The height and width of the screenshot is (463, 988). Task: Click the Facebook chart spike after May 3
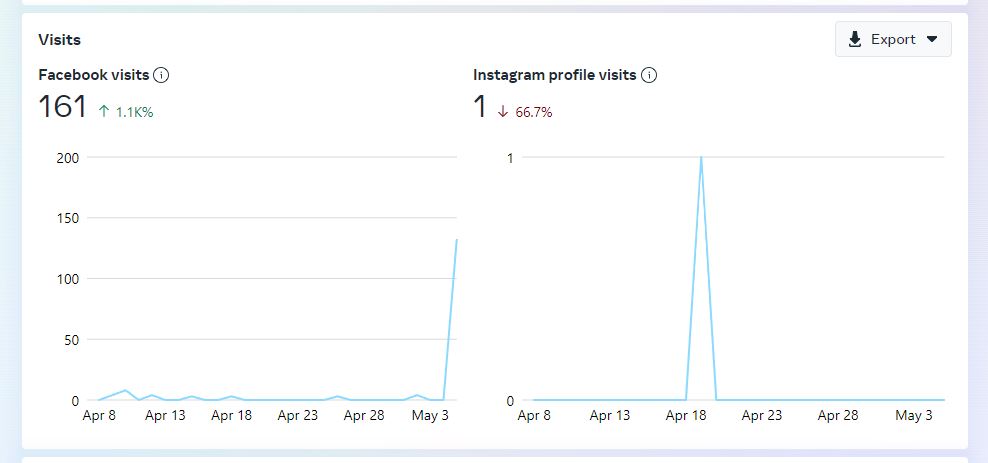456,241
